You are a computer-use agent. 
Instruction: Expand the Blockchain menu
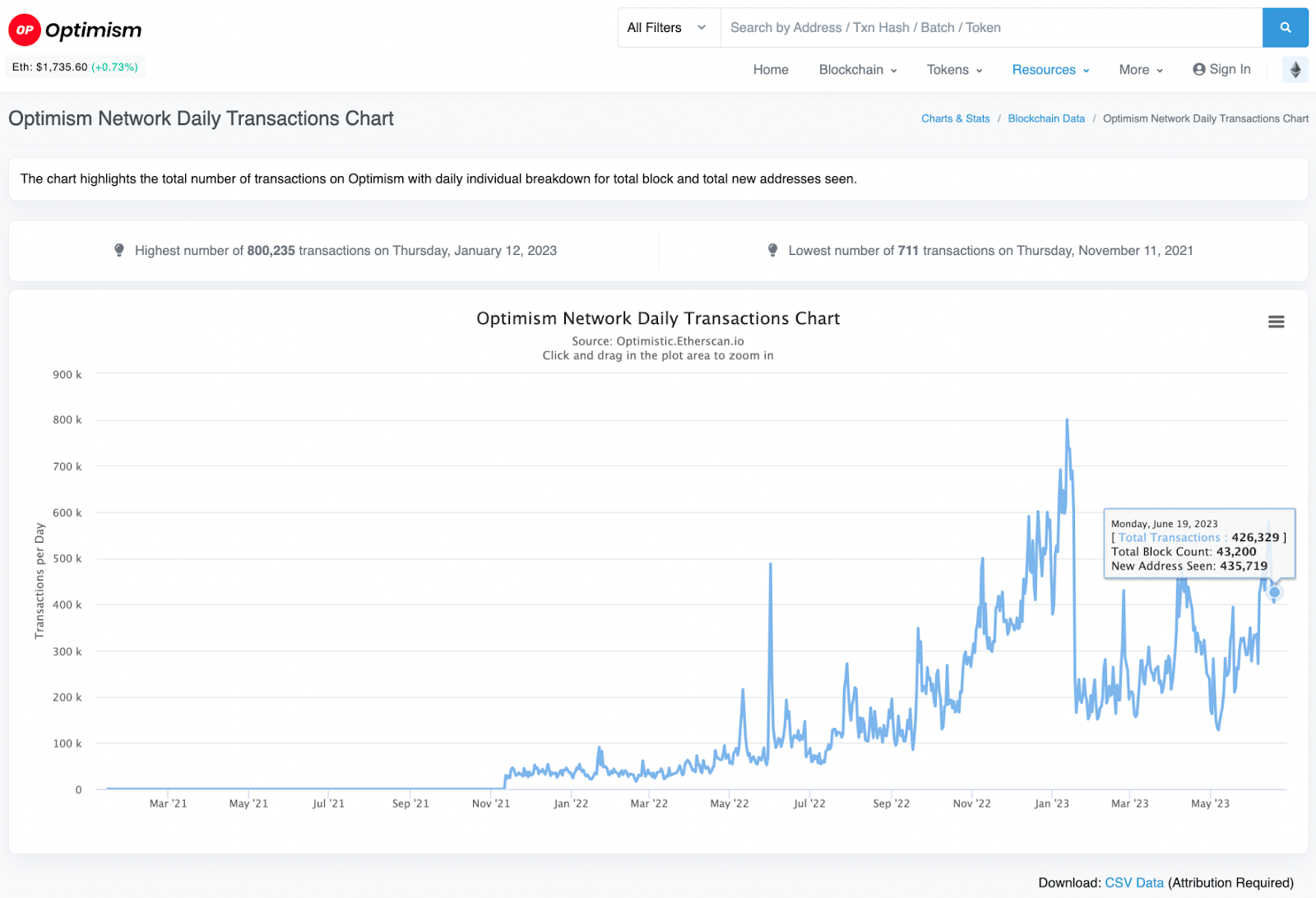[858, 70]
